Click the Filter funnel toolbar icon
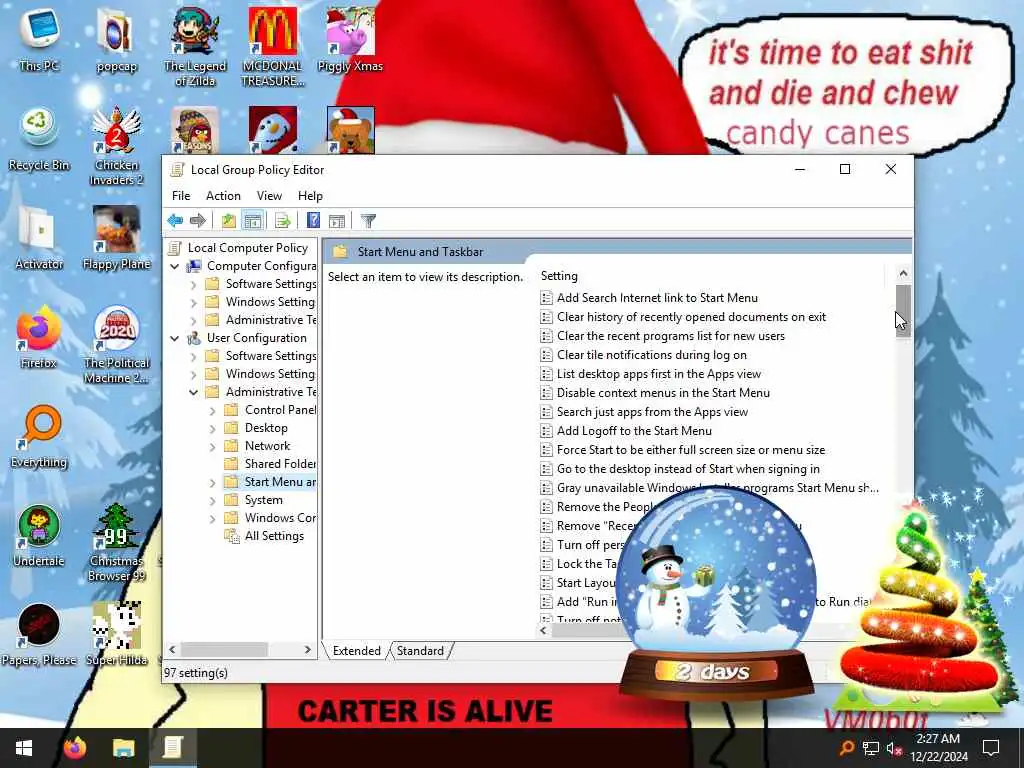Image resolution: width=1024 pixels, height=768 pixels. [368, 221]
